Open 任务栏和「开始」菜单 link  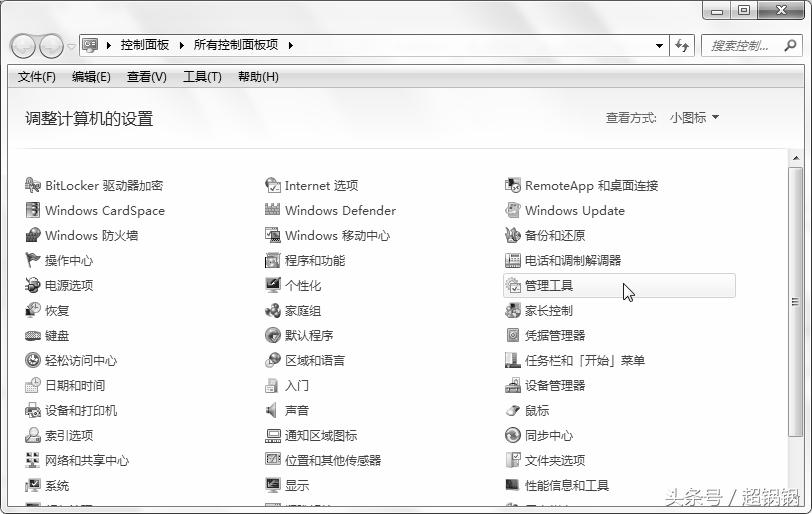pyautogui.click(x=585, y=360)
